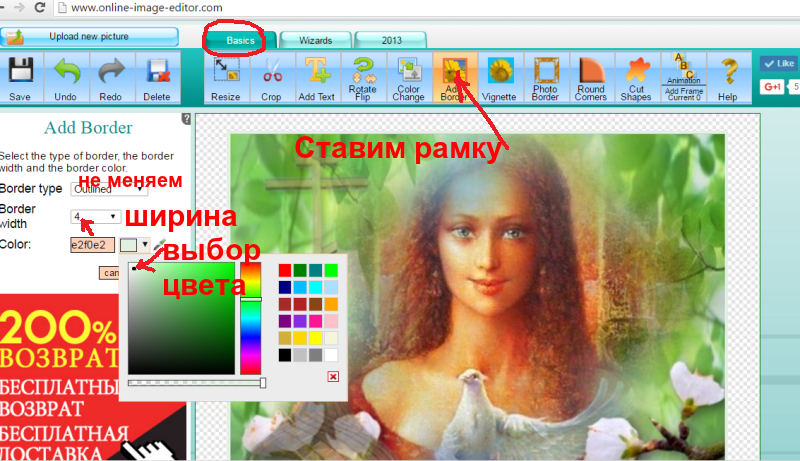The width and height of the screenshot is (800, 461).
Task: Pick the saddle brown preset swatch
Action: point(315,304)
